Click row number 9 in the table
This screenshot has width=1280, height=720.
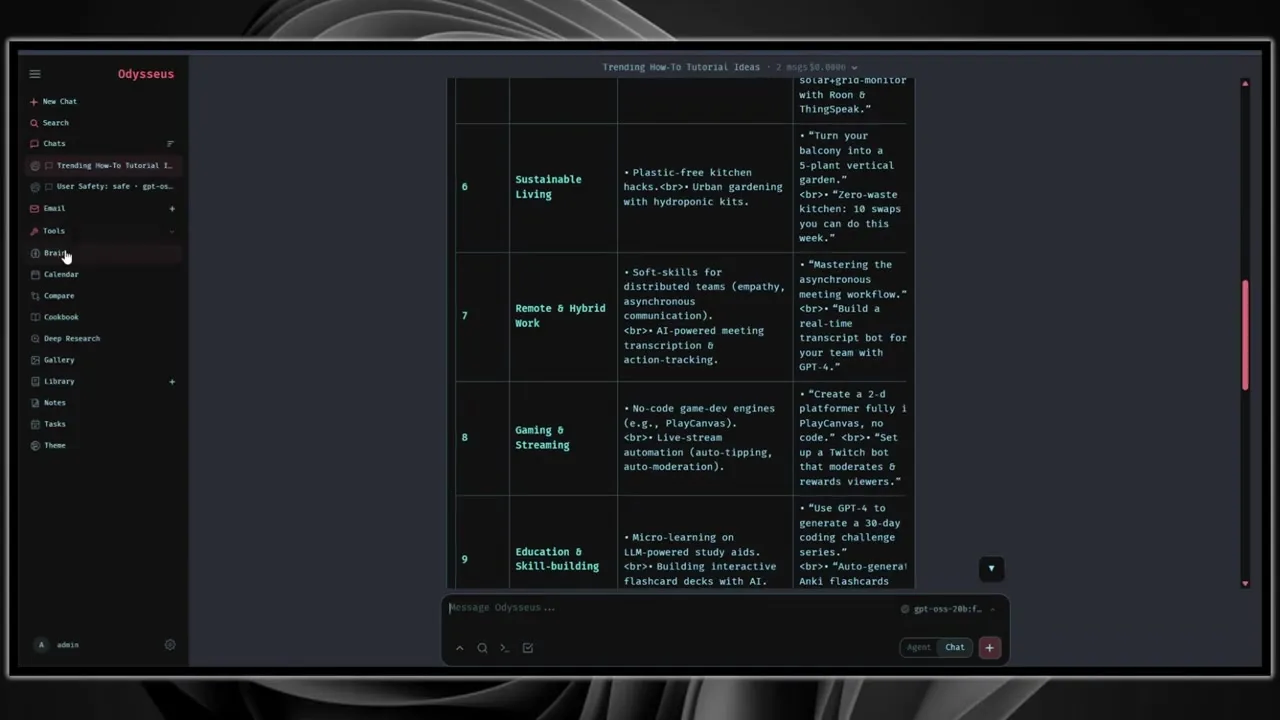coord(464,559)
